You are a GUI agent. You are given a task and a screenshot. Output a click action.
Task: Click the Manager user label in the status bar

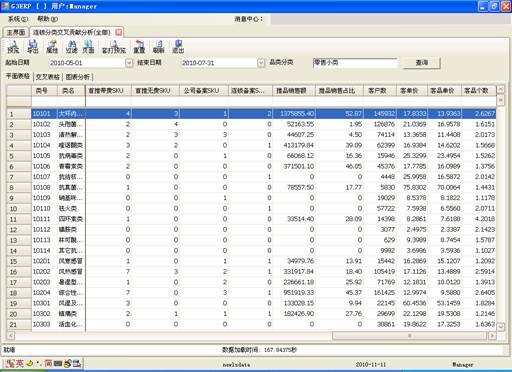pyautogui.click(x=463, y=364)
